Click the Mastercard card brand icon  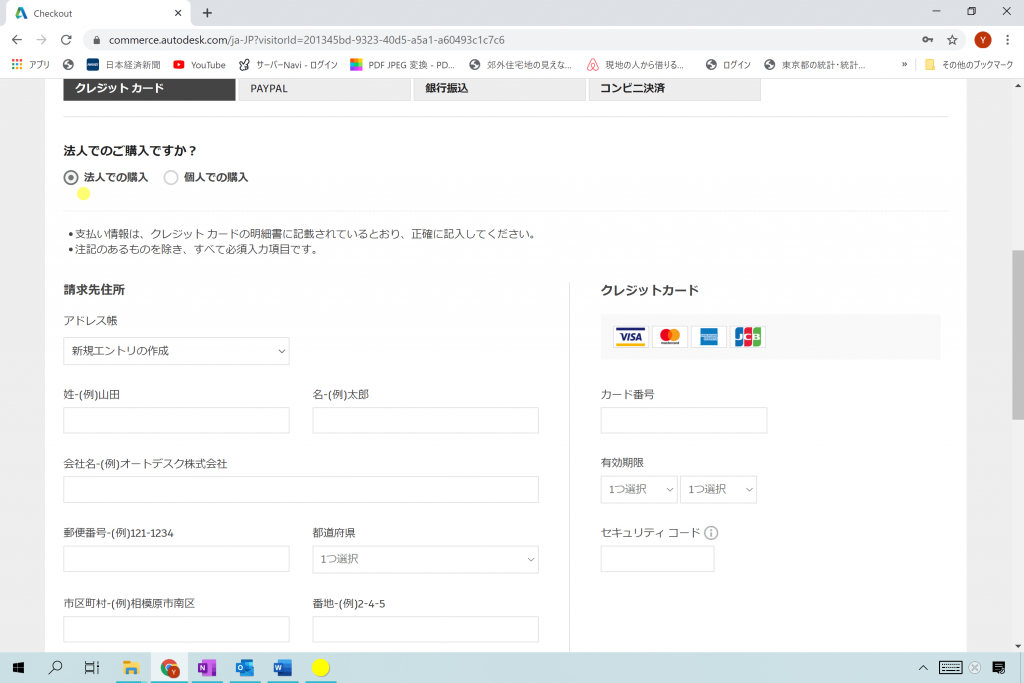pyautogui.click(x=669, y=337)
